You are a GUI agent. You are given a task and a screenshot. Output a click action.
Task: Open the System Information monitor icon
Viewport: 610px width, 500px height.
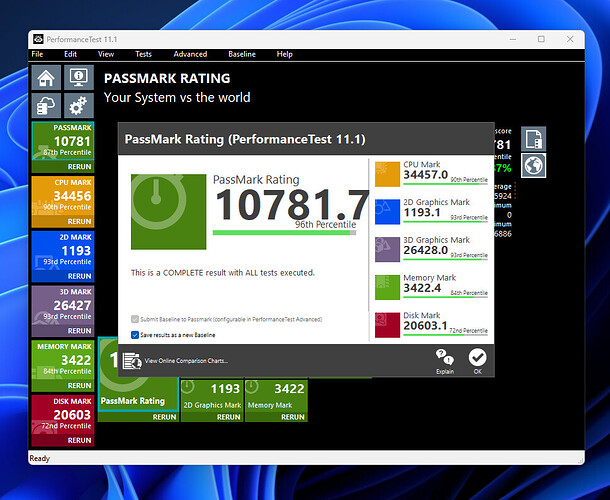[x=78, y=79]
